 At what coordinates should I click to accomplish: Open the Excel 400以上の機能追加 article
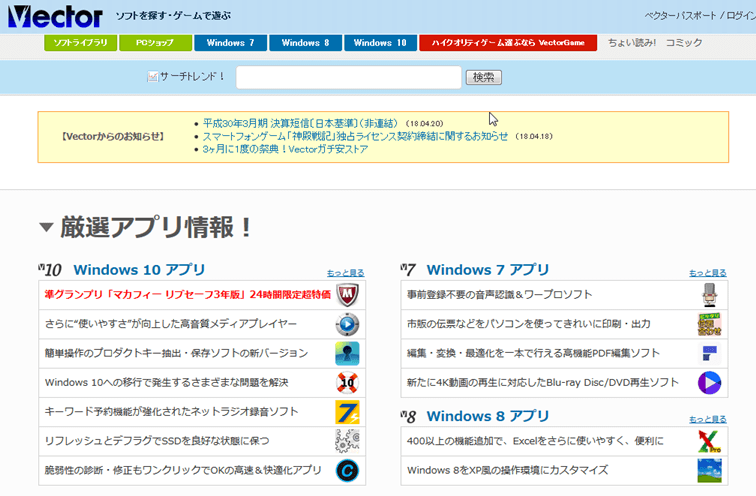[x=535, y=441]
